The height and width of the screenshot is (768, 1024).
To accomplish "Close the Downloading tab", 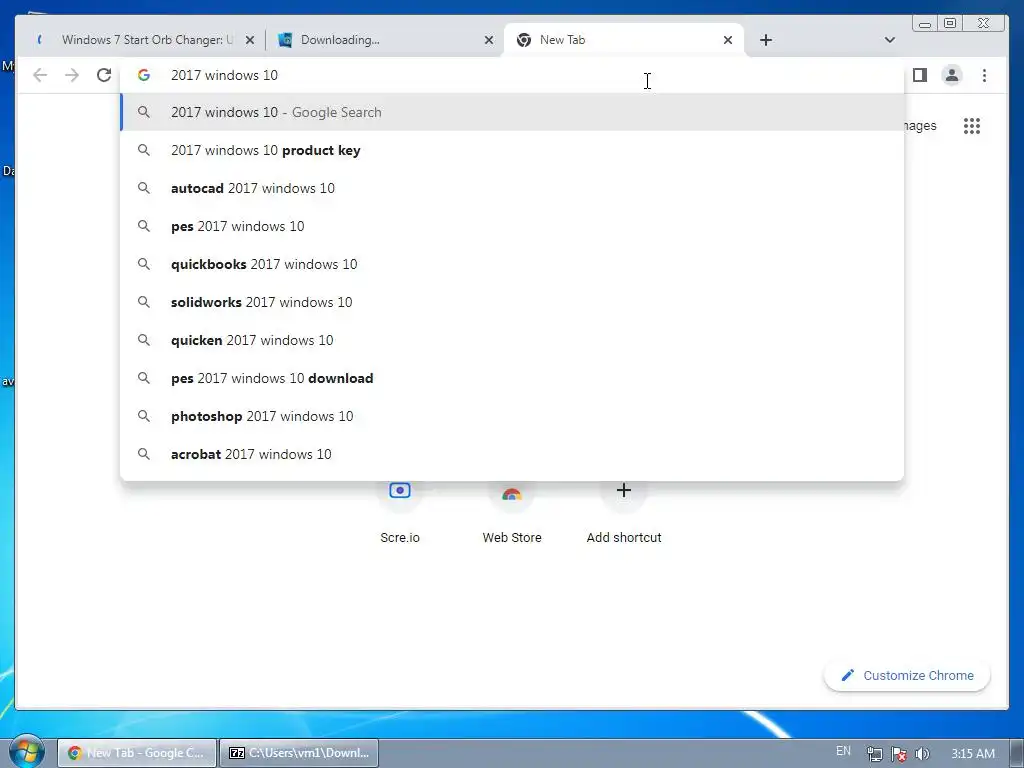I will click(x=488, y=40).
